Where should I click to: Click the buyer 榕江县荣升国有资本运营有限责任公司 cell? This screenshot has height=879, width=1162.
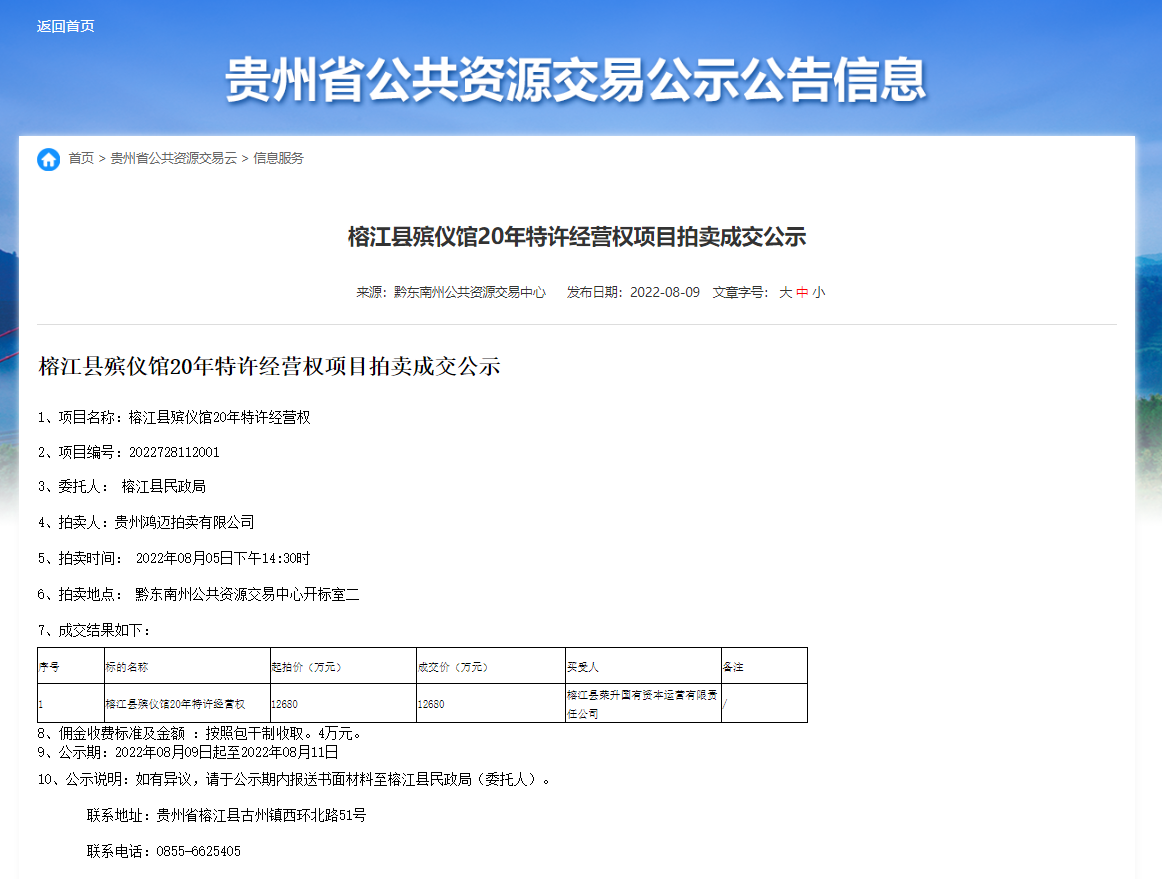pos(640,702)
